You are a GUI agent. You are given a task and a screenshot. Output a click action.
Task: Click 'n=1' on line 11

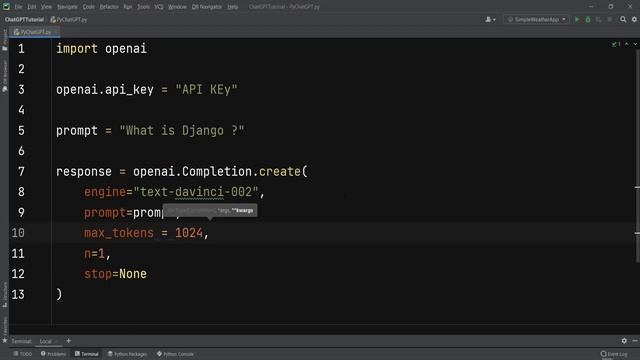pyautogui.click(x=94, y=253)
